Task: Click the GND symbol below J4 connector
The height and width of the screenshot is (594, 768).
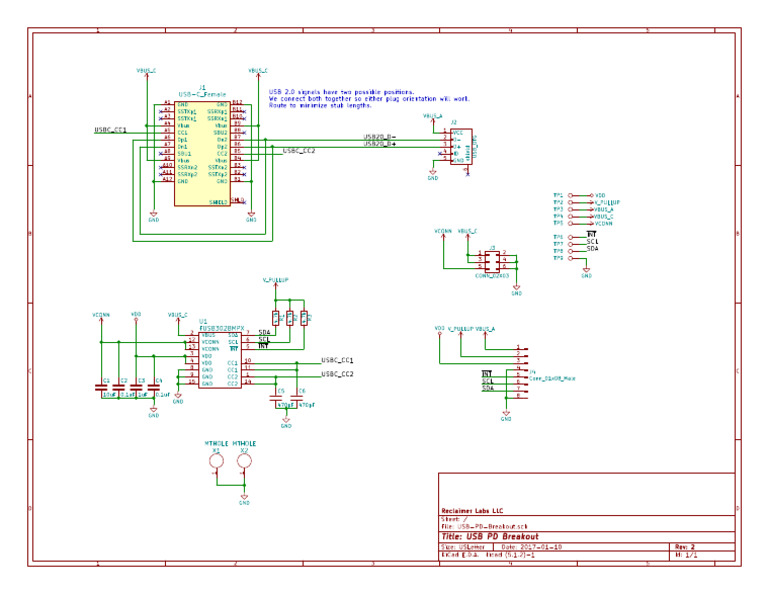Action: tap(506, 415)
